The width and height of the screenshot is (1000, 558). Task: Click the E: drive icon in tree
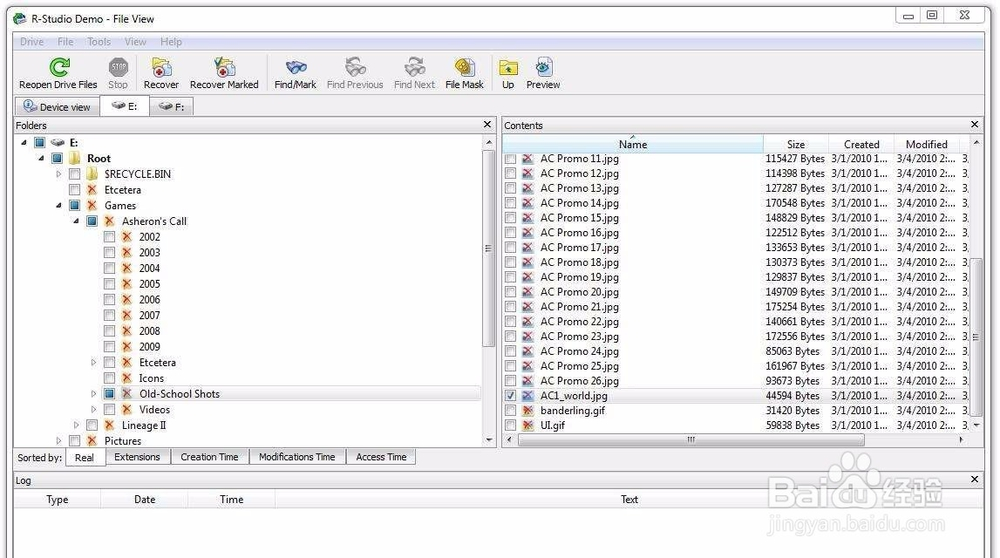pyautogui.click(x=57, y=142)
